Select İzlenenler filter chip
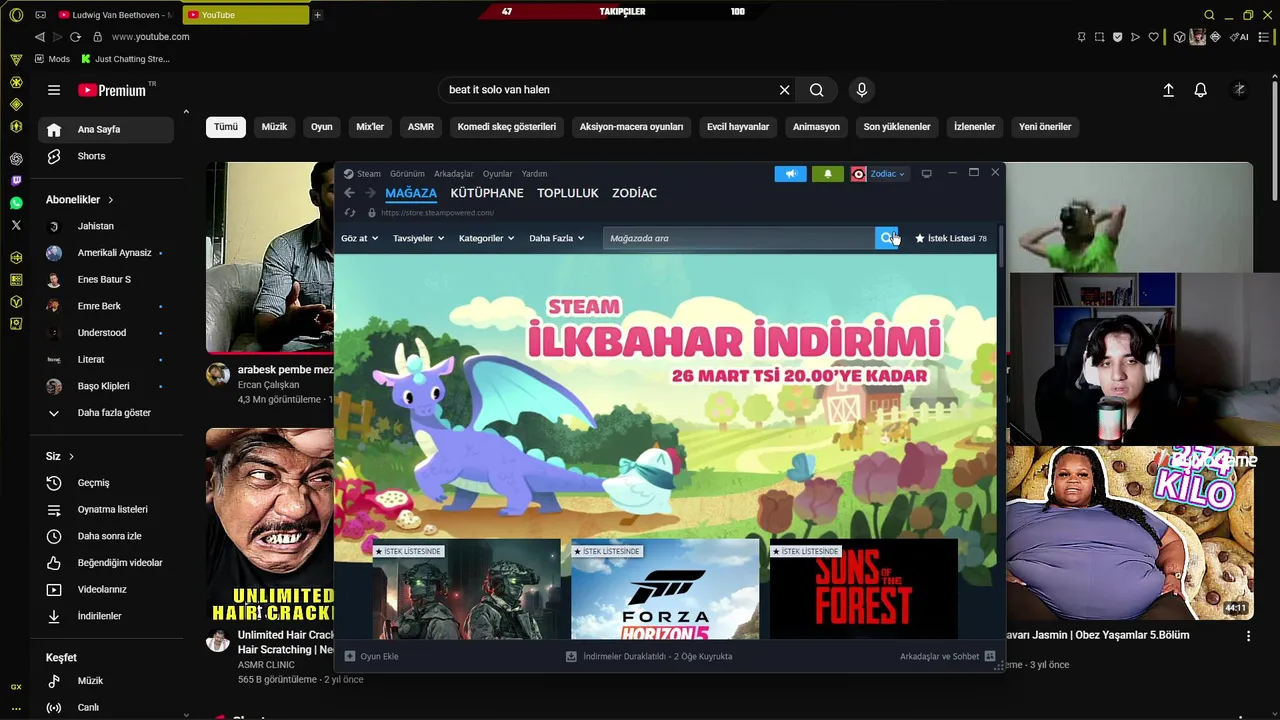 click(x=974, y=127)
